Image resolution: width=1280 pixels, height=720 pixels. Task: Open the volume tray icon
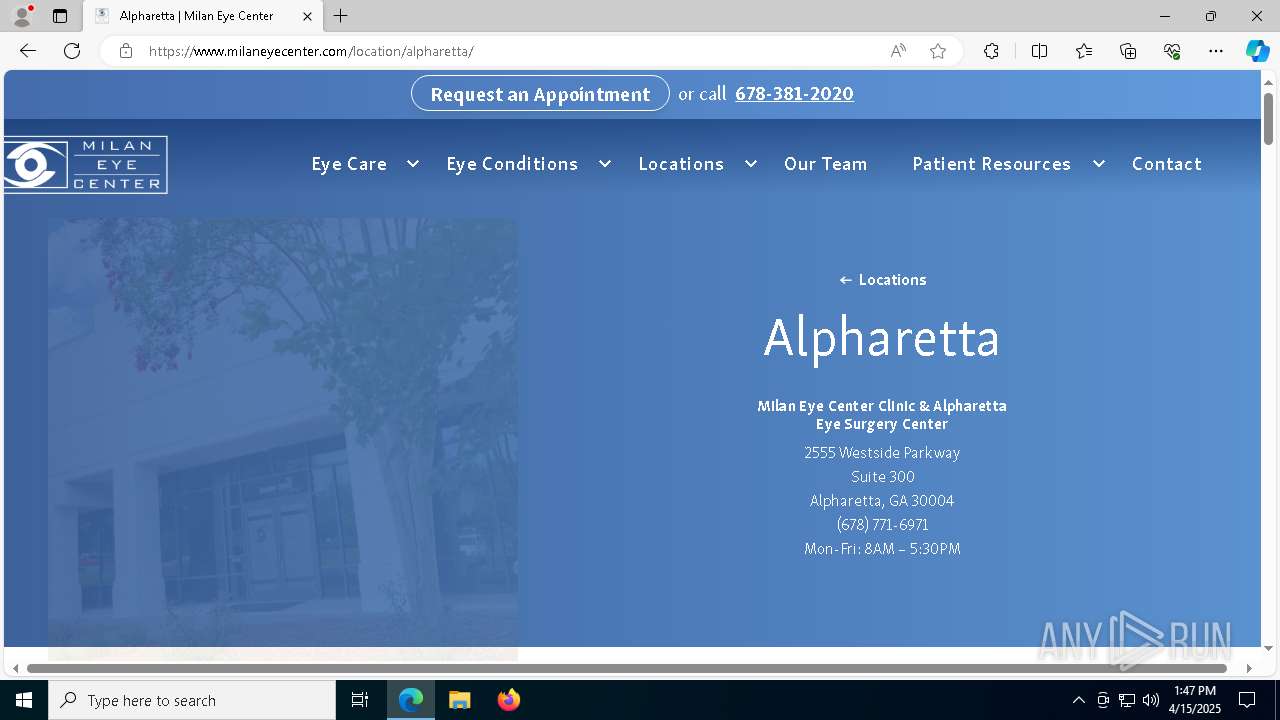(x=1151, y=700)
